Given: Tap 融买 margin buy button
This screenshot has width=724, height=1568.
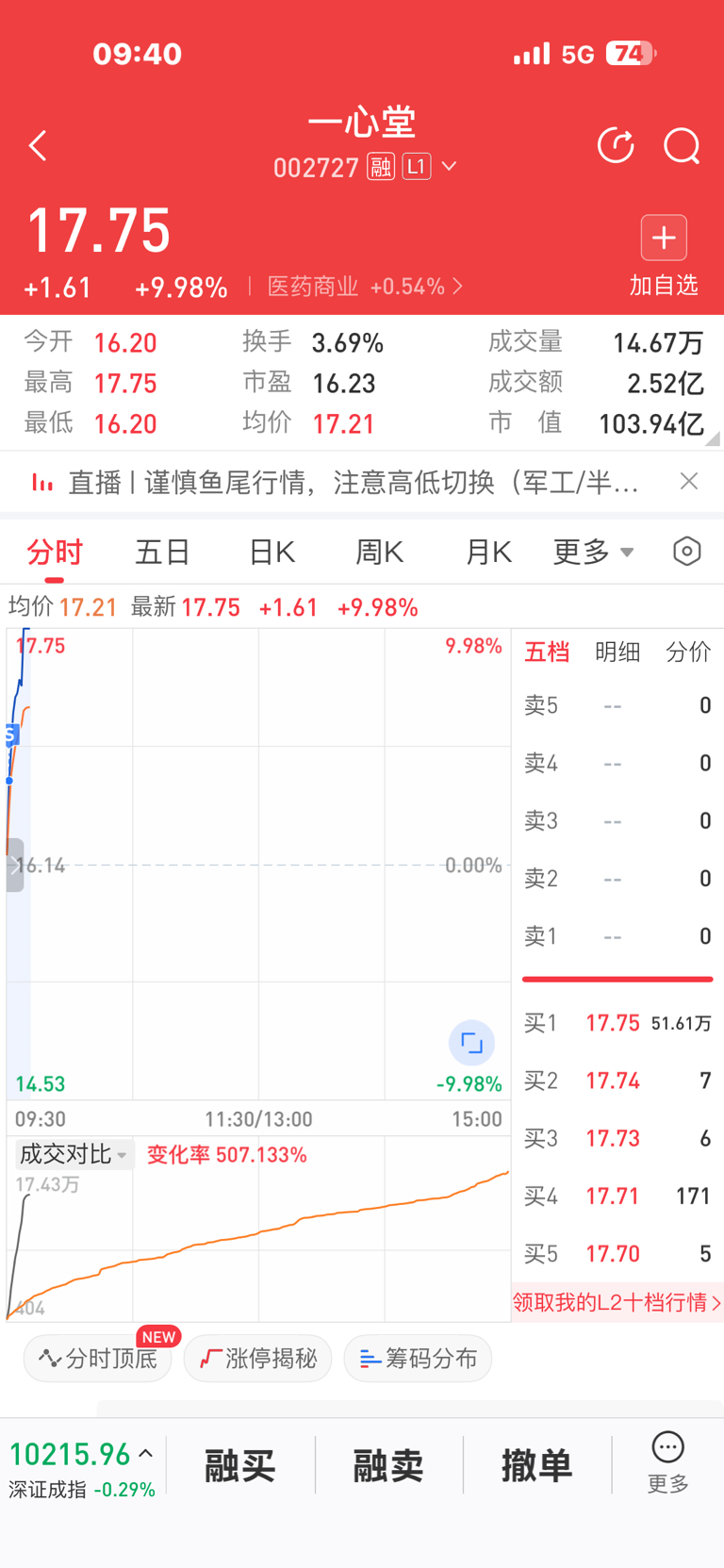Looking at the screenshot, I should (240, 1466).
